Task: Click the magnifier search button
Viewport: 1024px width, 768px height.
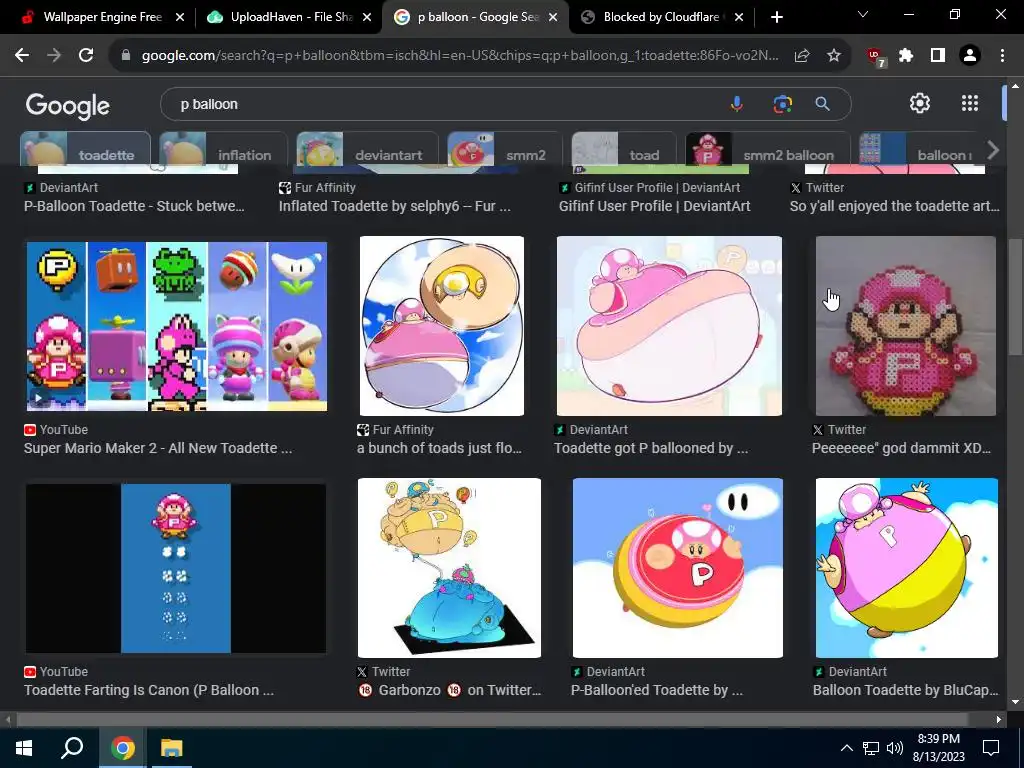Action: 823,104
